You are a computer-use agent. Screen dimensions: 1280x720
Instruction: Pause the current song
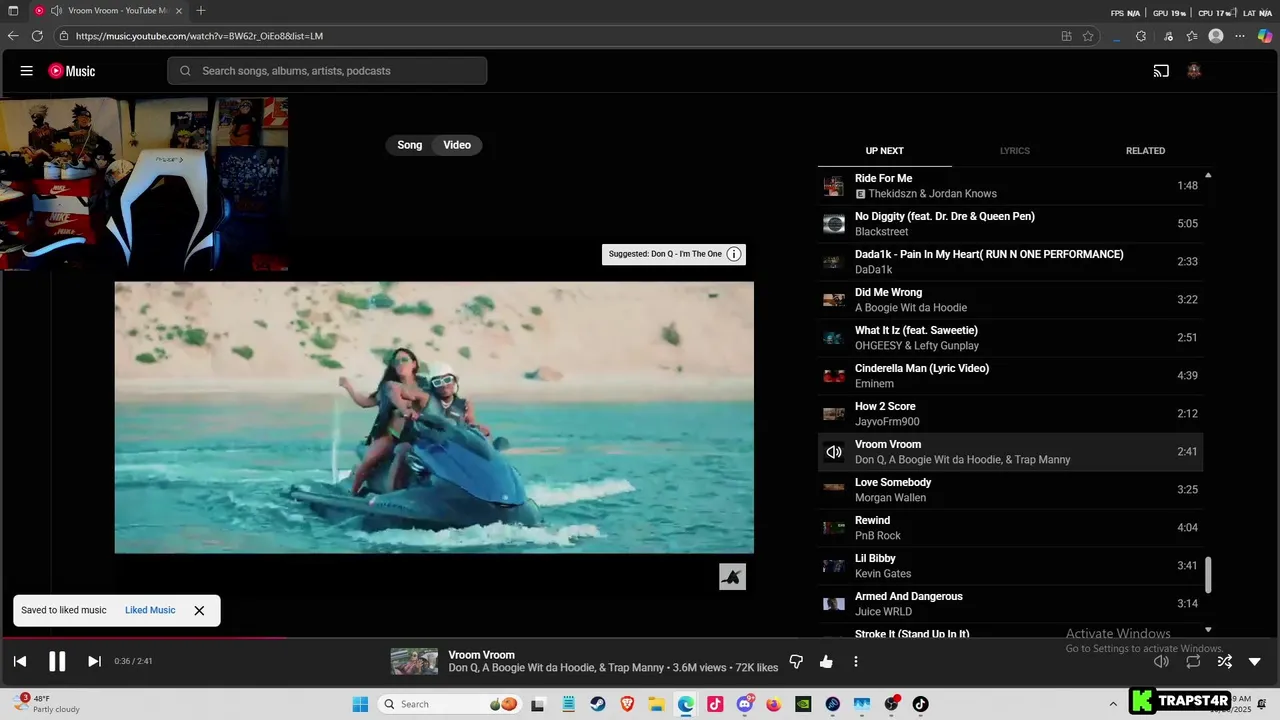pyautogui.click(x=57, y=661)
